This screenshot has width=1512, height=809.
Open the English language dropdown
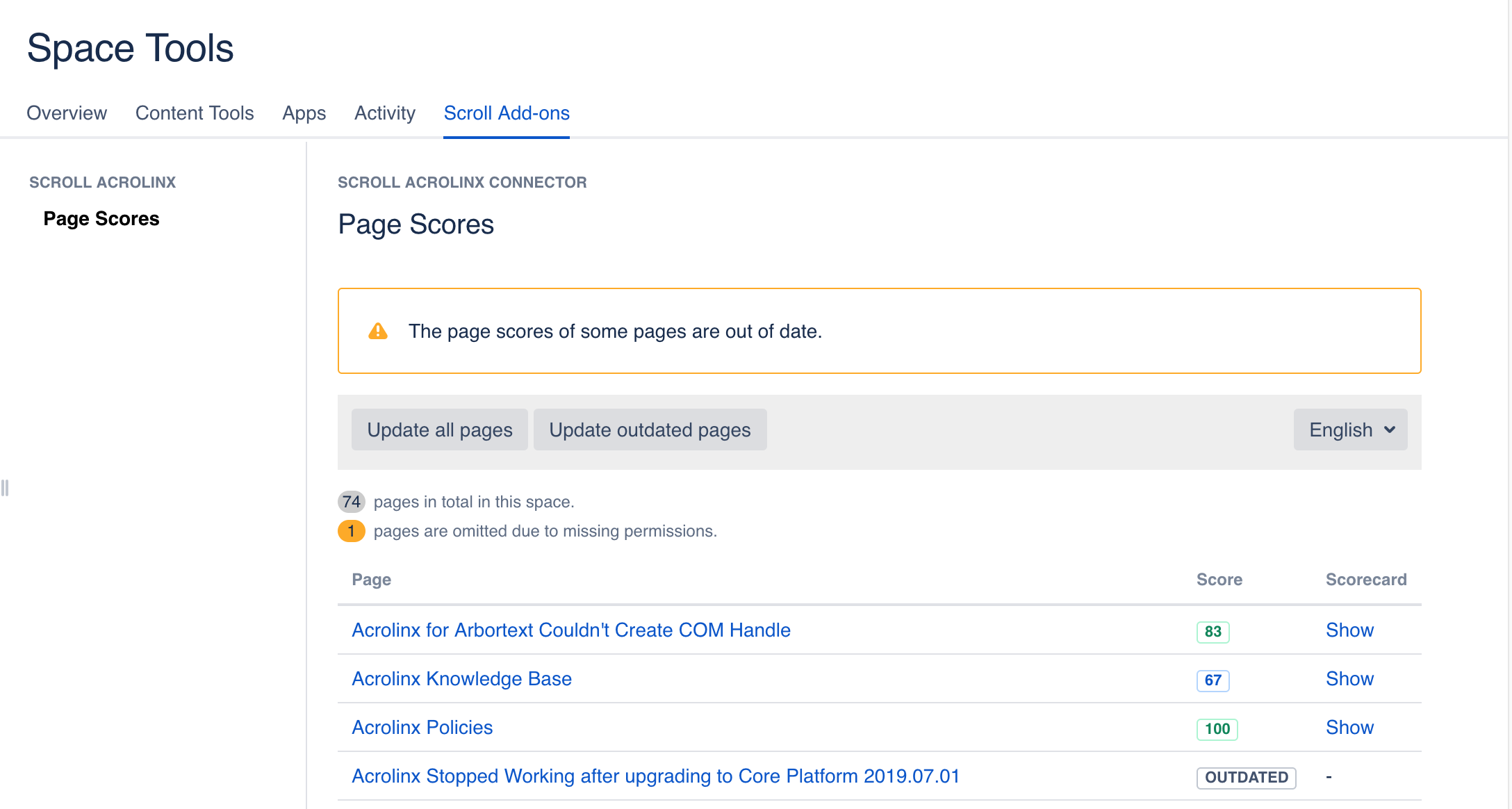point(1350,430)
